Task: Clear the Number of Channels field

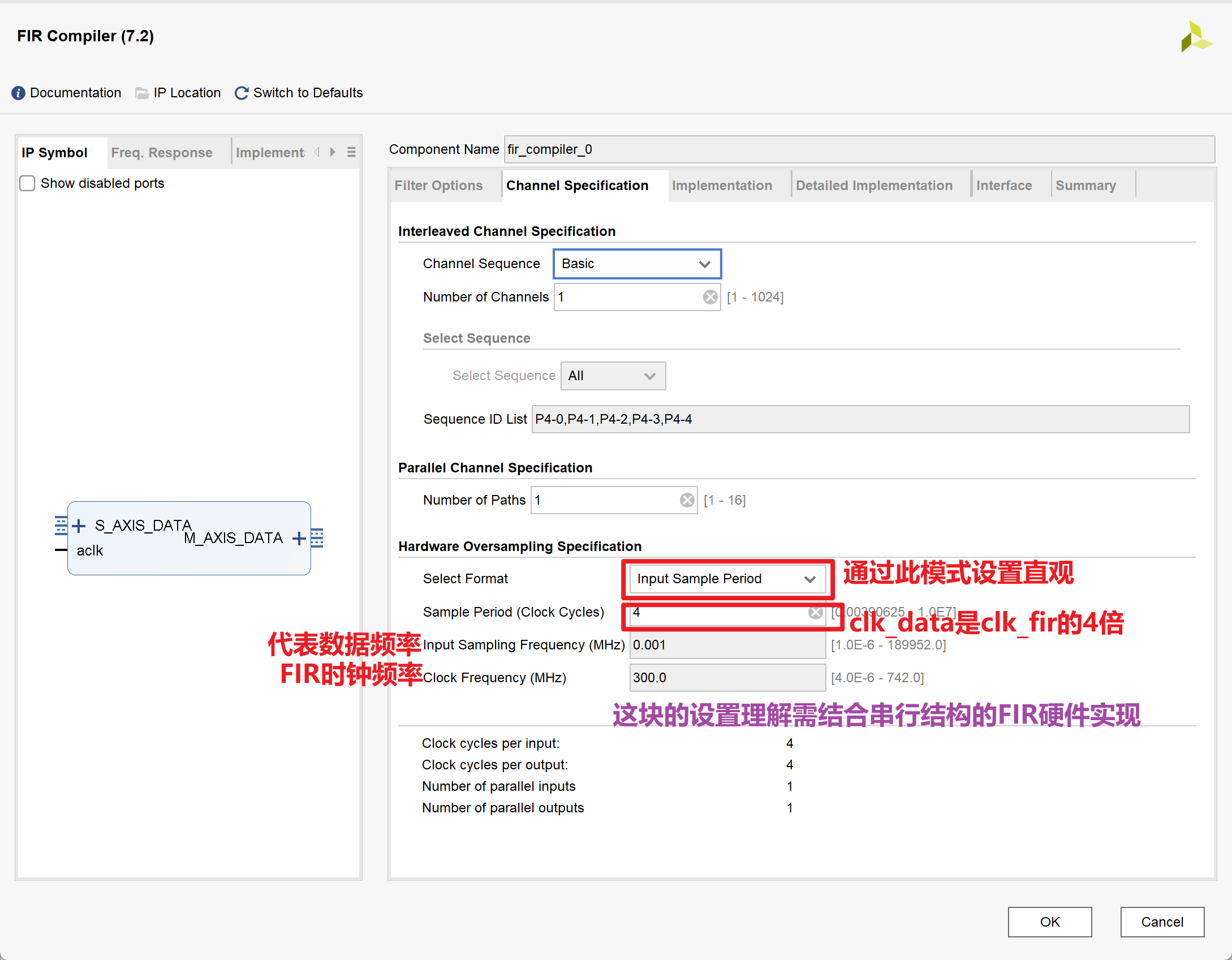Action: pos(710,297)
